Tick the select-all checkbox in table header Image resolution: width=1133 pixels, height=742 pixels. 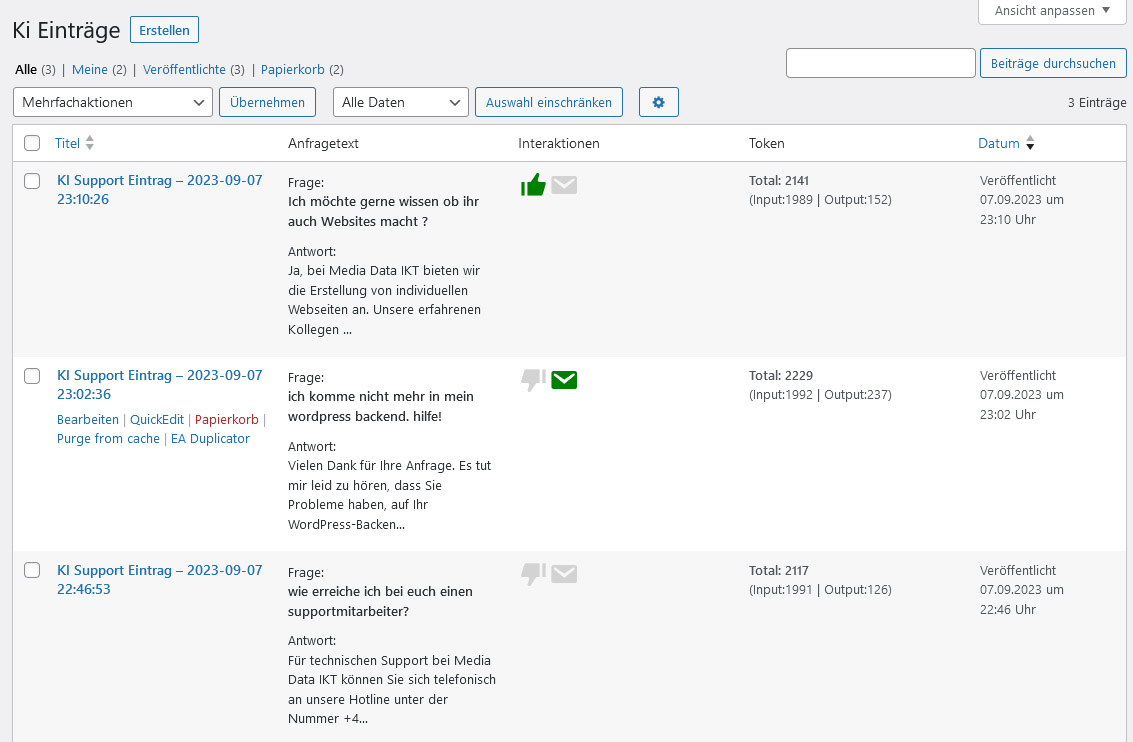click(32, 143)
